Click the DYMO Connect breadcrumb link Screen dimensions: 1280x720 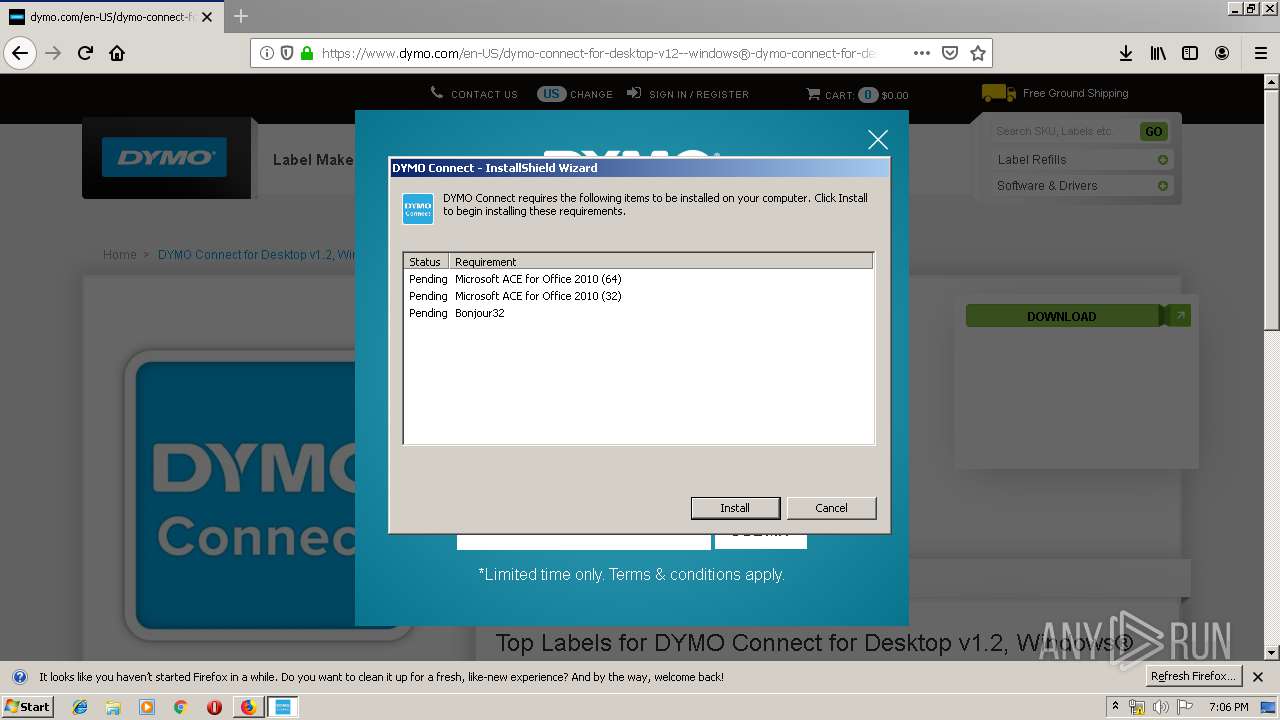click(x=257, y=255)
